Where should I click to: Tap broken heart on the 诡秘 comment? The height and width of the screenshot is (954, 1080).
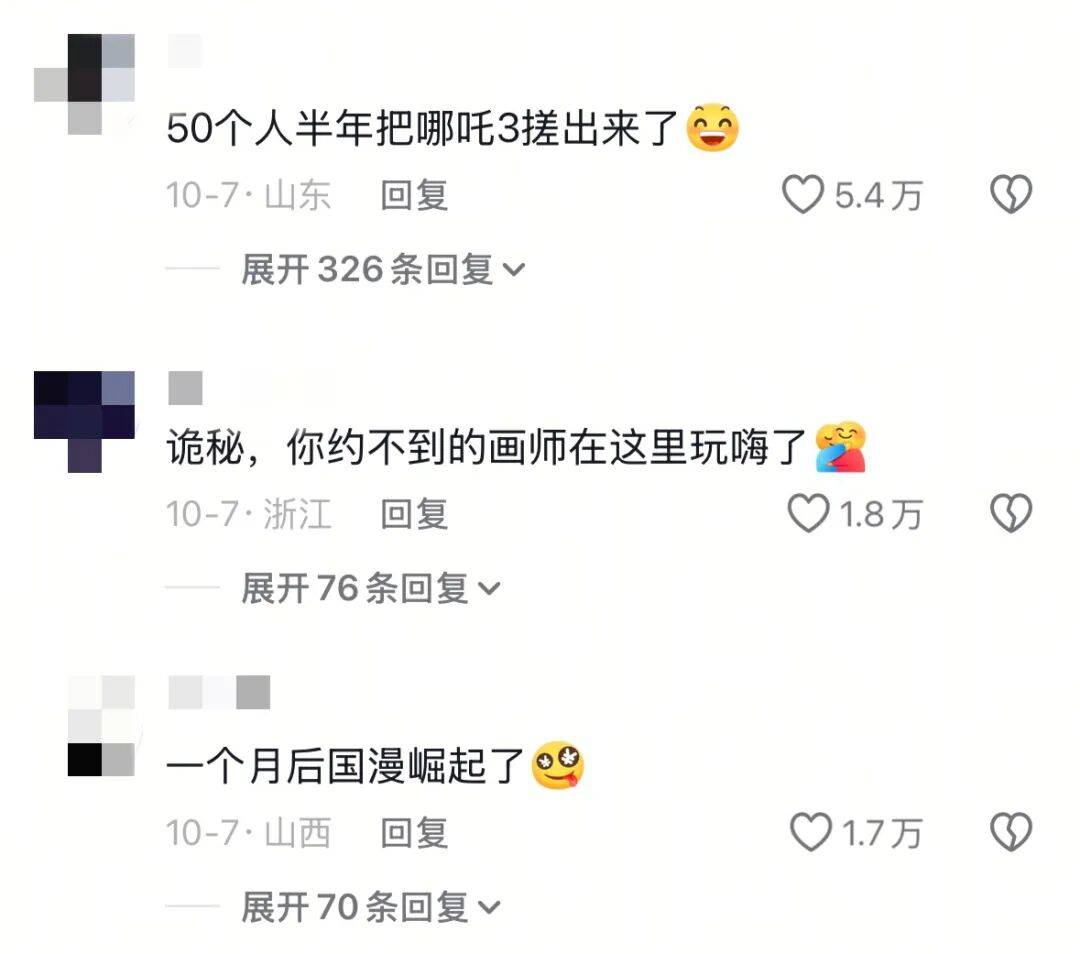click(1011, 513)
